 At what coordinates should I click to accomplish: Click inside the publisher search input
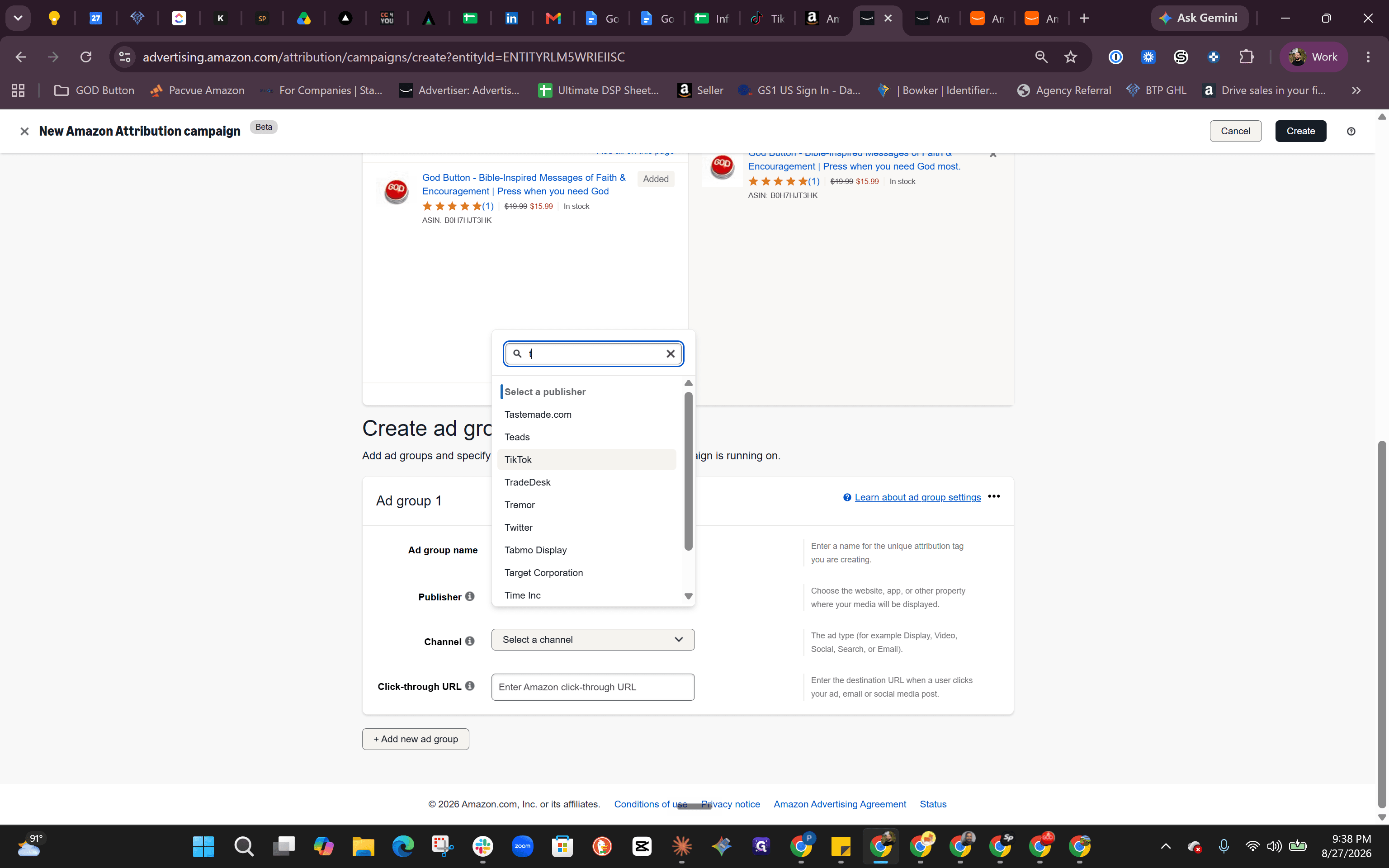[594, 354]
